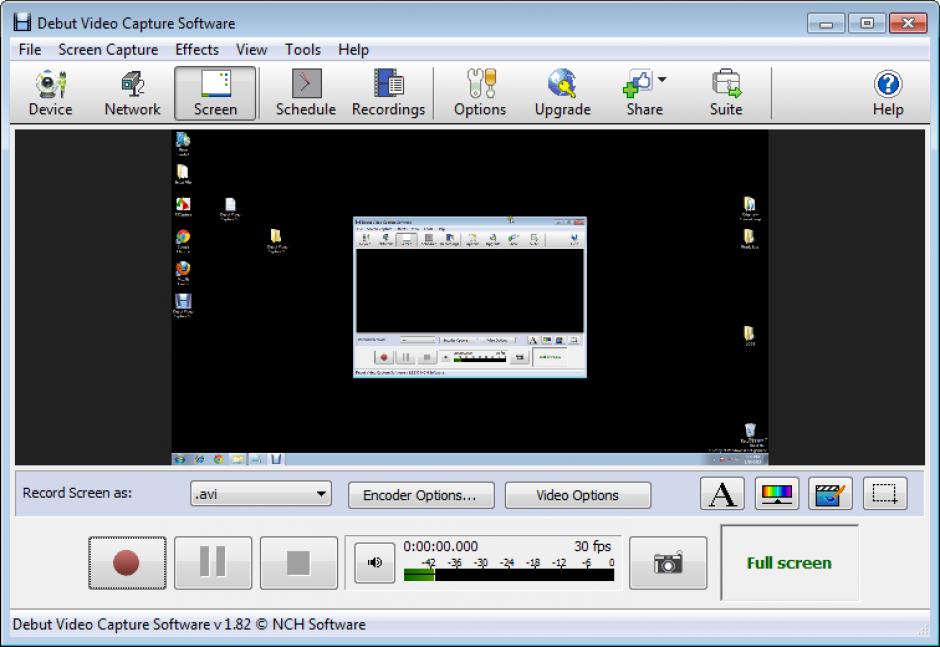Viewport: 940px width, 647px height.
Task: Open the text caption overlay tool
Action: coord(721,494)
